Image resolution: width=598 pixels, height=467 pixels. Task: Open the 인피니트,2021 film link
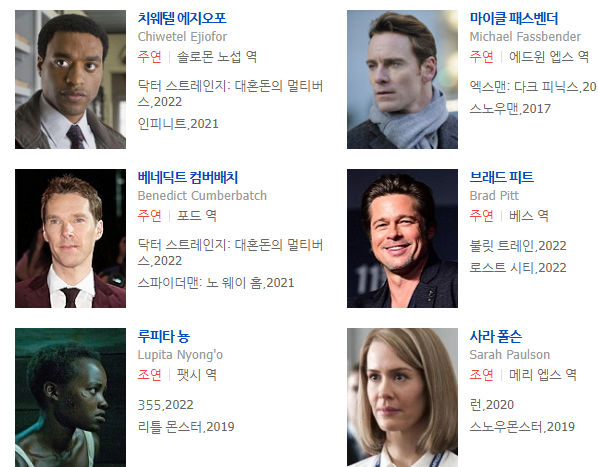[178, 124]
